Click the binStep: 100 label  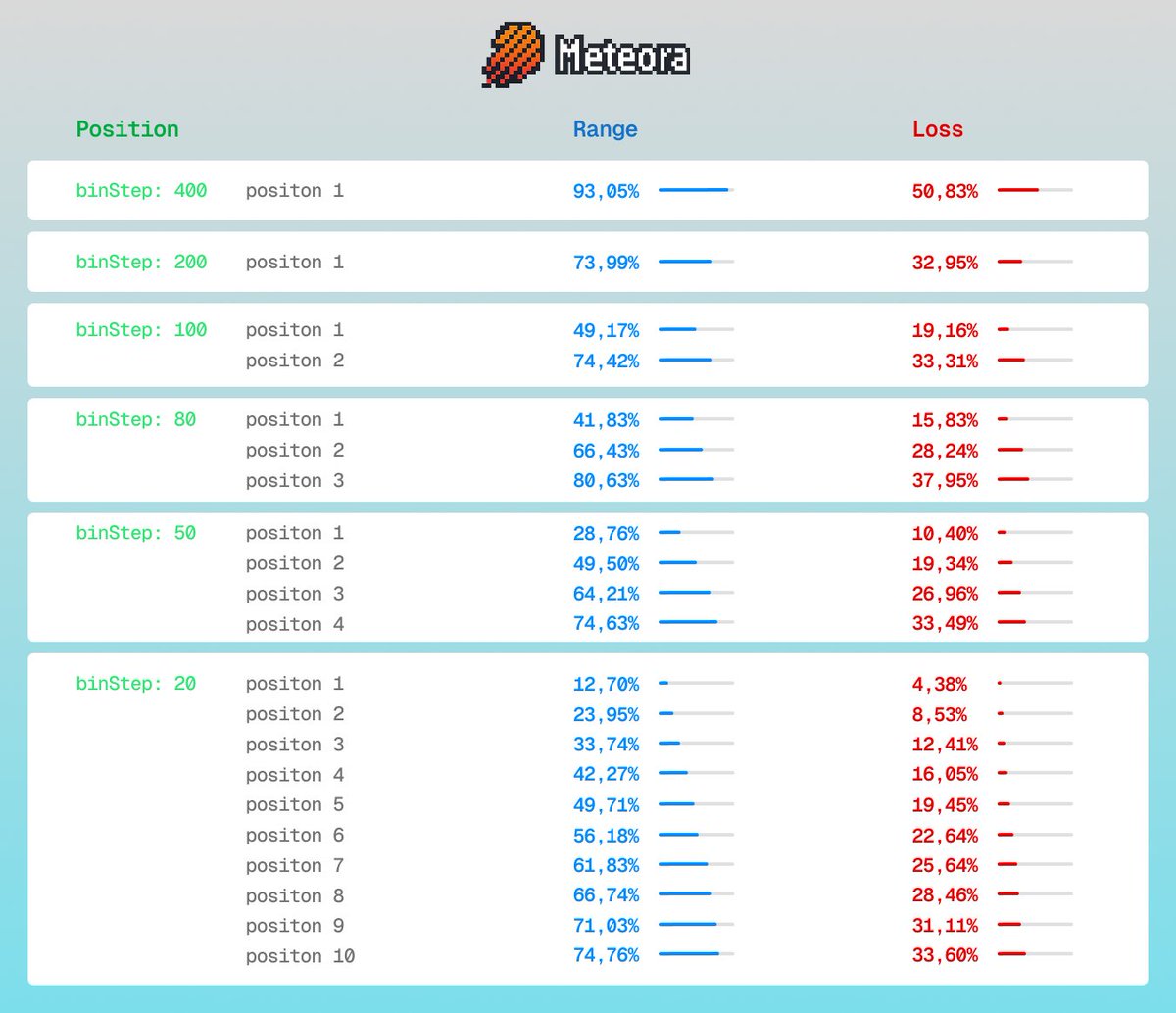141,330
